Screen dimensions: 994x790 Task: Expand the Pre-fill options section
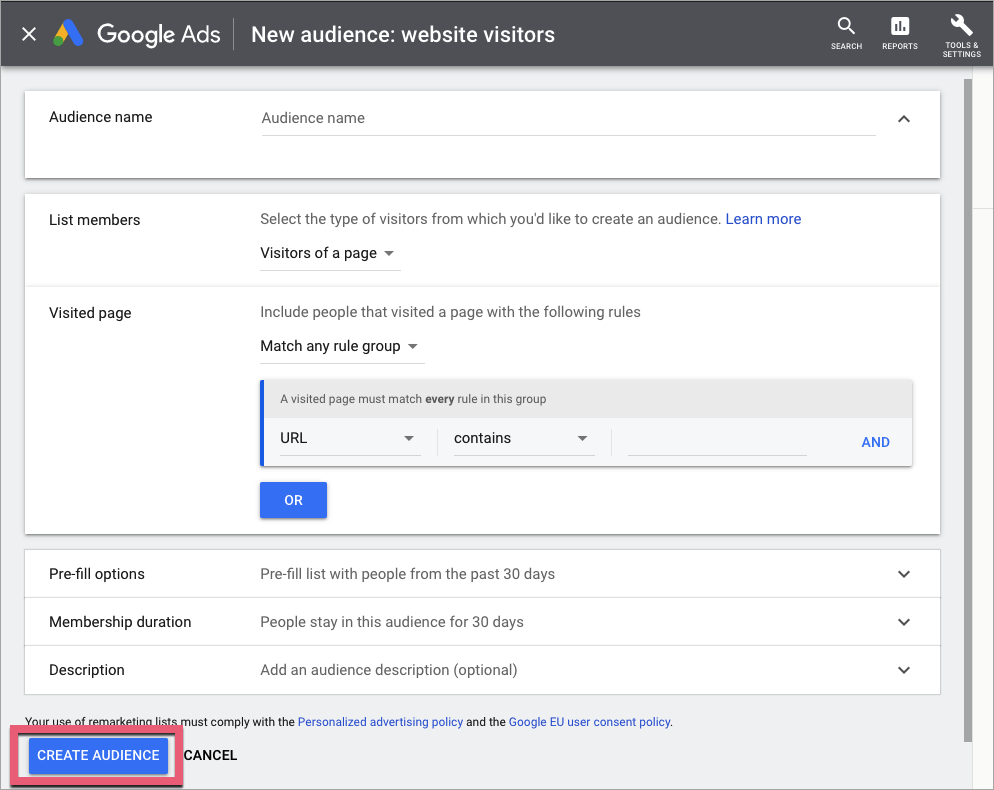904,574
